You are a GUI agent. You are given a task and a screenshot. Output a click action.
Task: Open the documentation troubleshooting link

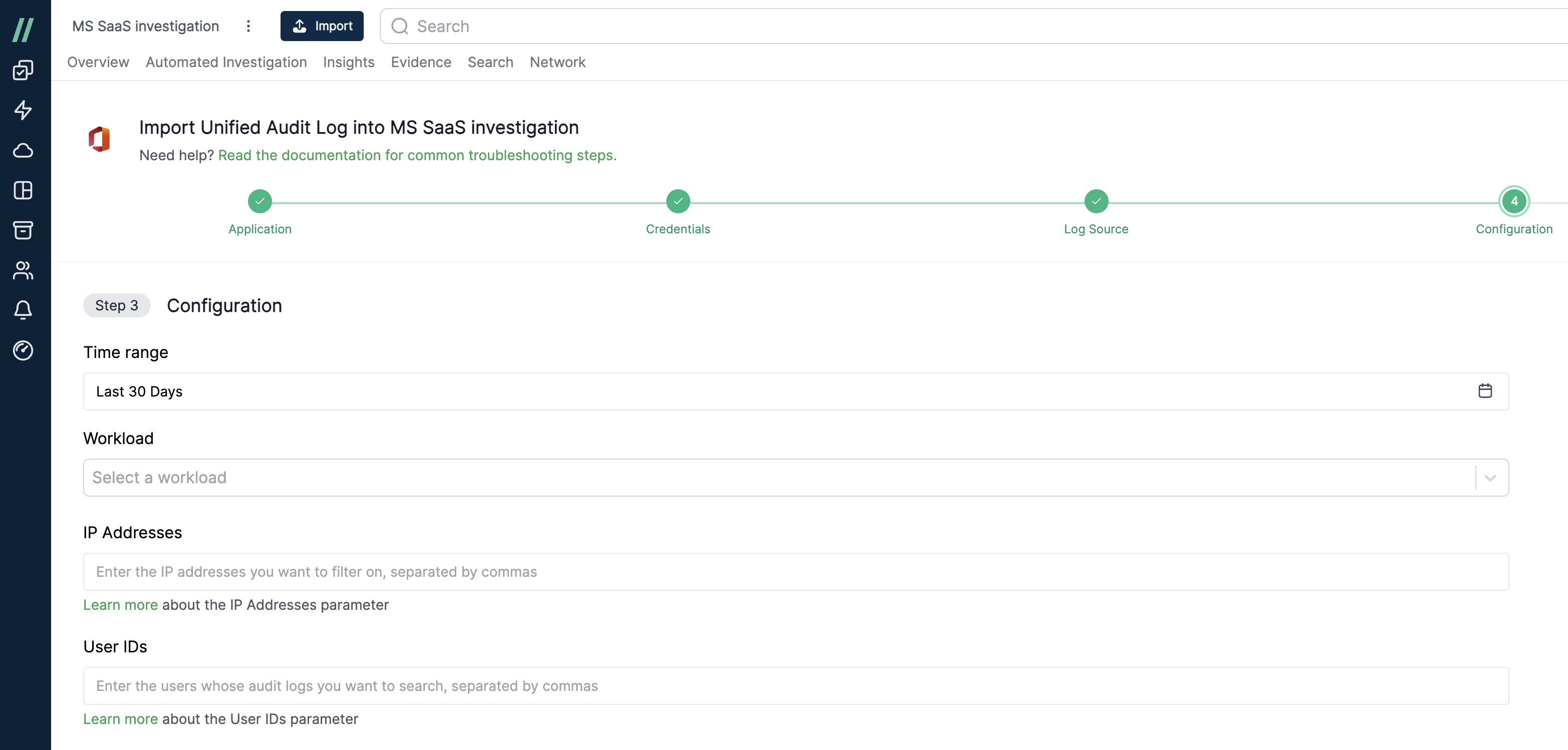coord(418,155)
